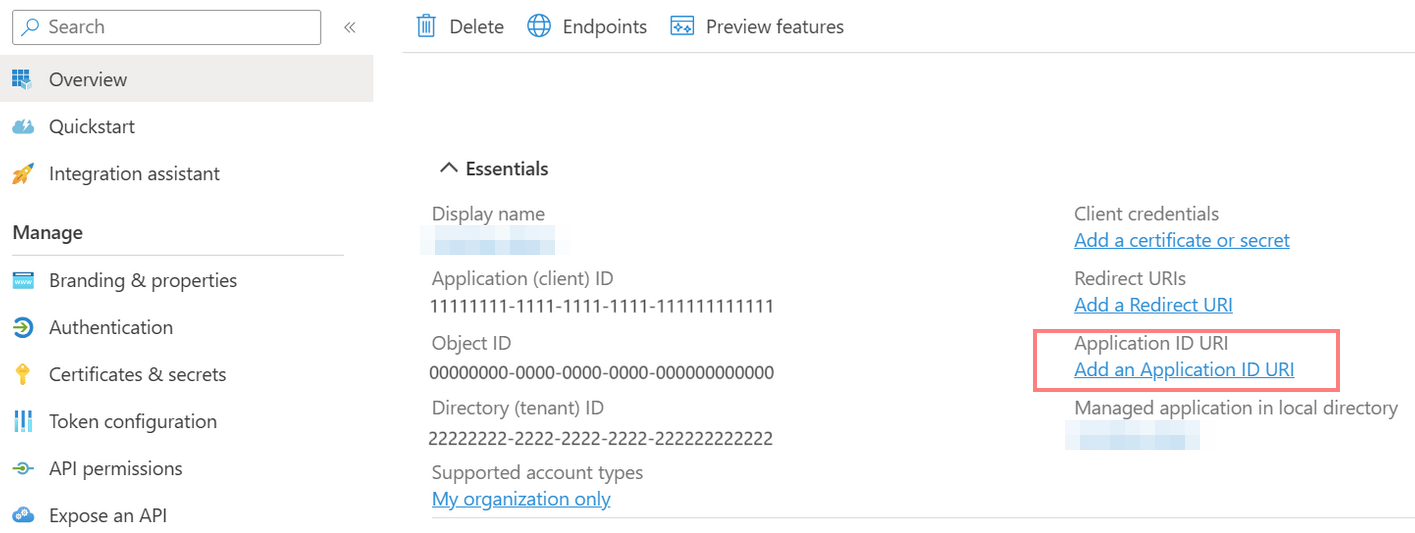
Task: Click Add a certificate or secret link
Action: (x=1181, y=240)
